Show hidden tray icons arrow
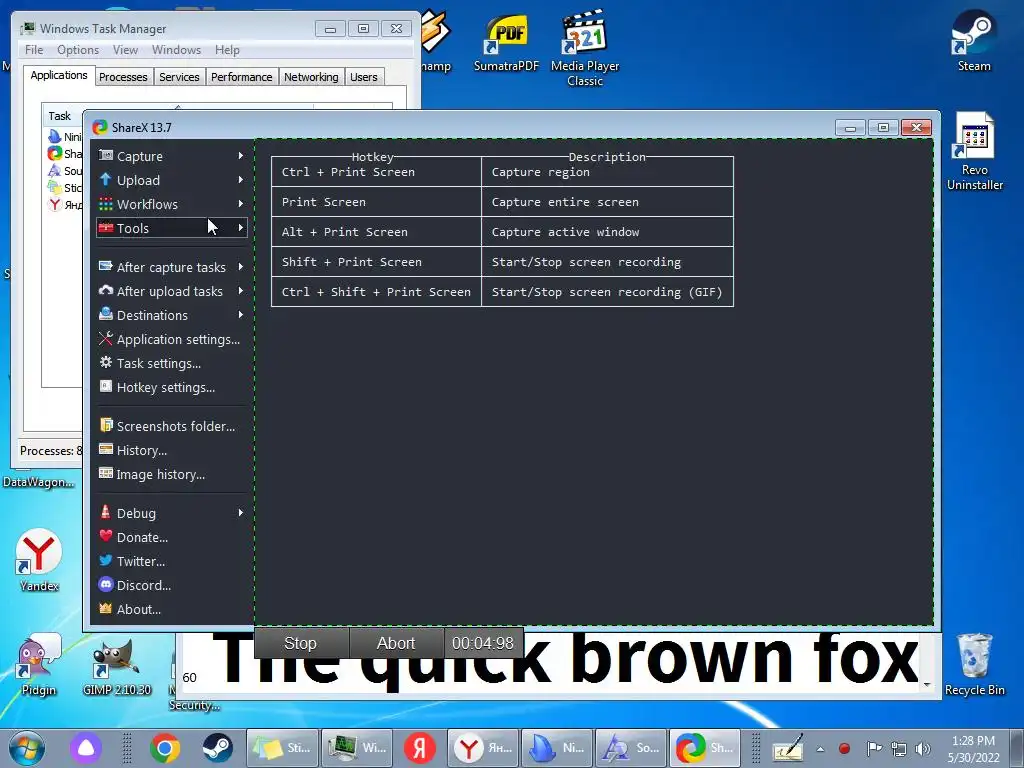The height and width of the screenshot is (768, 1024). click(820, 749)
